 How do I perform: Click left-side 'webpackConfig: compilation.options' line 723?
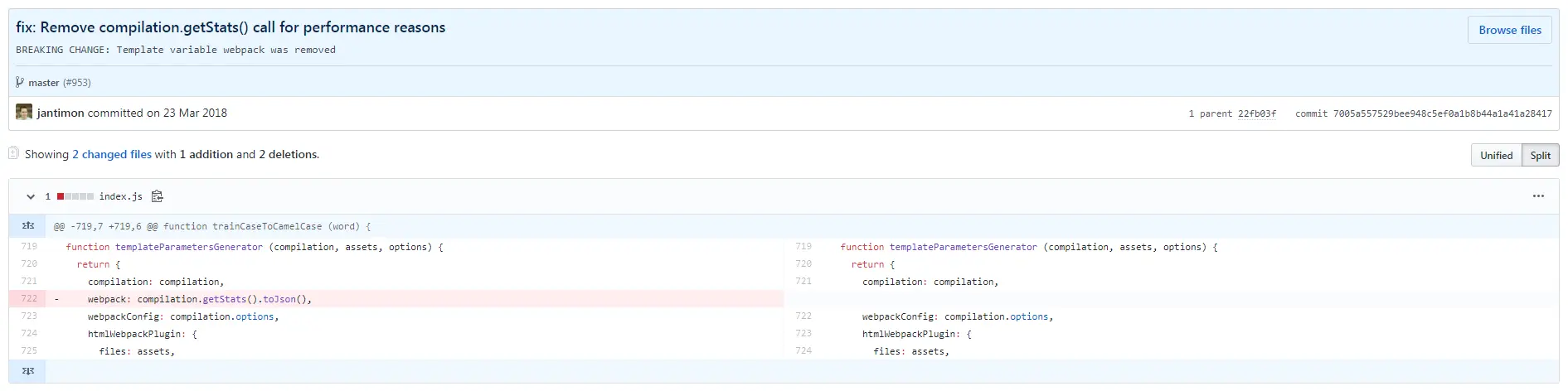click(x=183, y=316)
